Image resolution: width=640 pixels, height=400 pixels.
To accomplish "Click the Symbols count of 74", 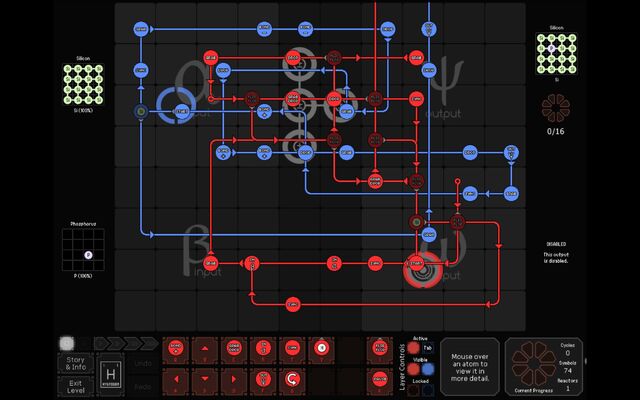I will [567, 371].
